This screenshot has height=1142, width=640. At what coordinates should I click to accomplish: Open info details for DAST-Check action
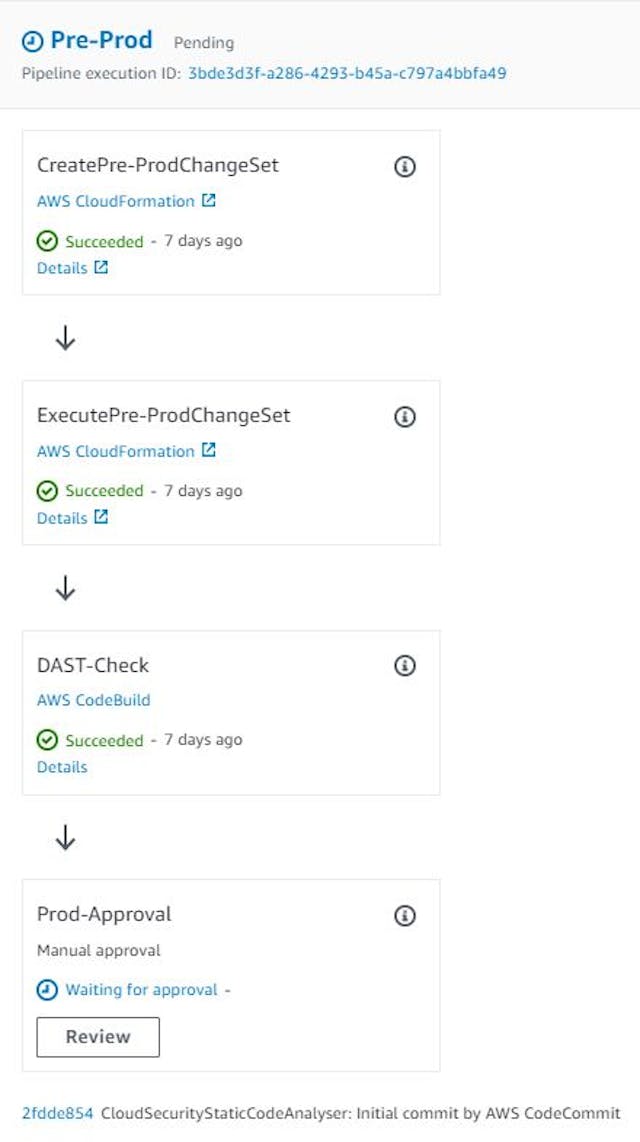(x=405, y=666)
